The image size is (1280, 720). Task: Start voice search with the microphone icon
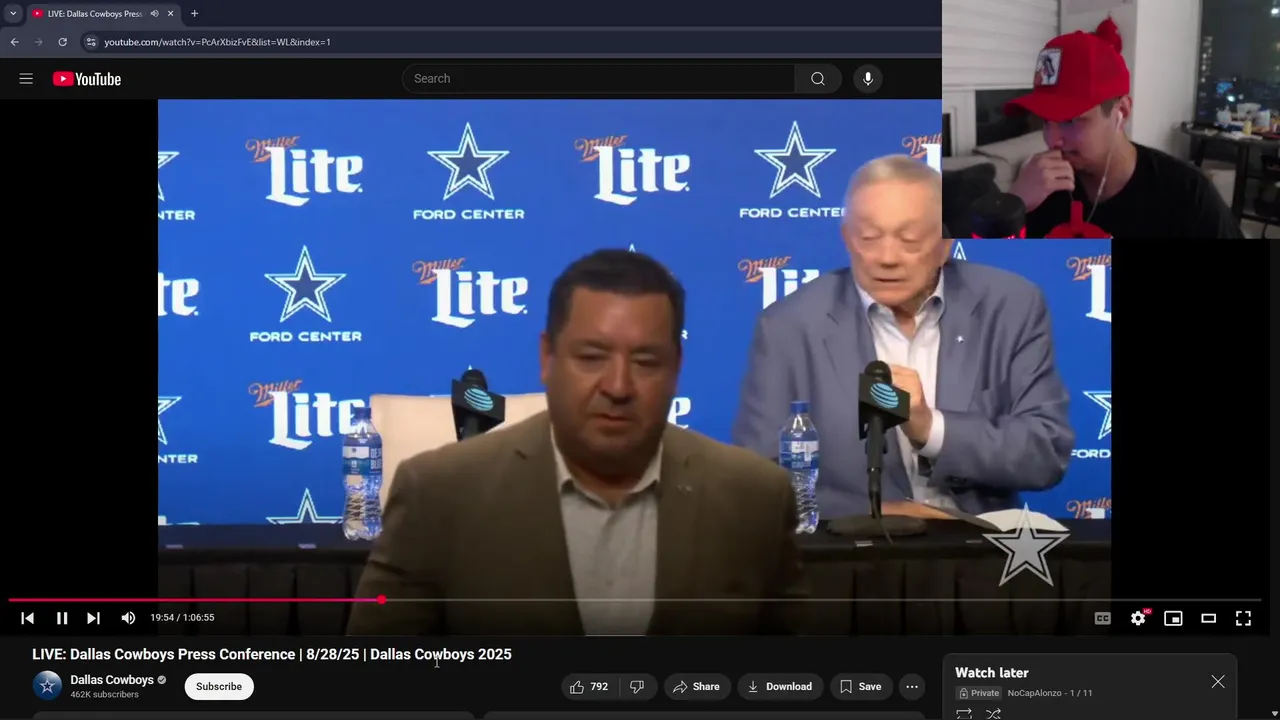867,79
